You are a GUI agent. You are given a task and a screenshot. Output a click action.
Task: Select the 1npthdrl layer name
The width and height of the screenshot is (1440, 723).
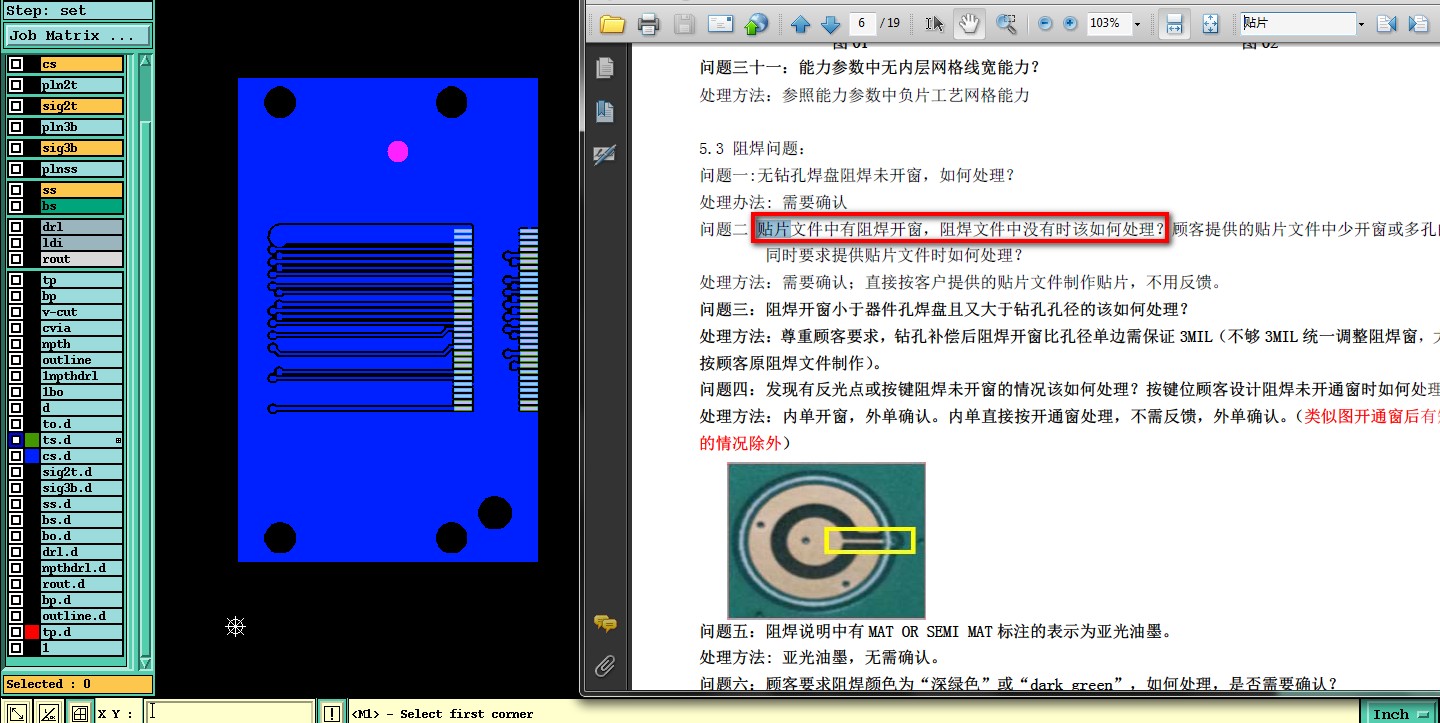(x=82, y=376)
